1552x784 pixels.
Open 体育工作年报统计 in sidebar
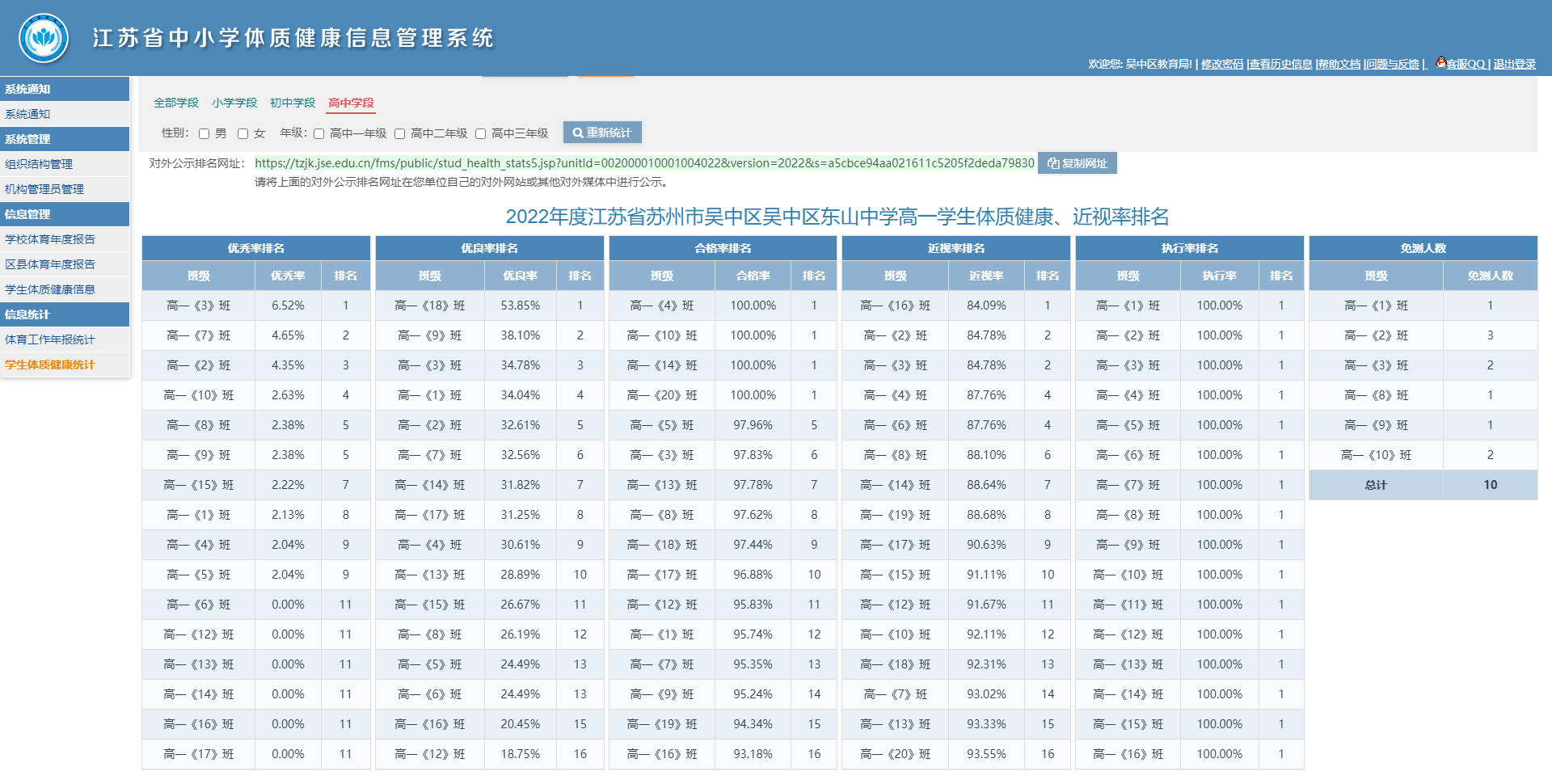(65, 339)
